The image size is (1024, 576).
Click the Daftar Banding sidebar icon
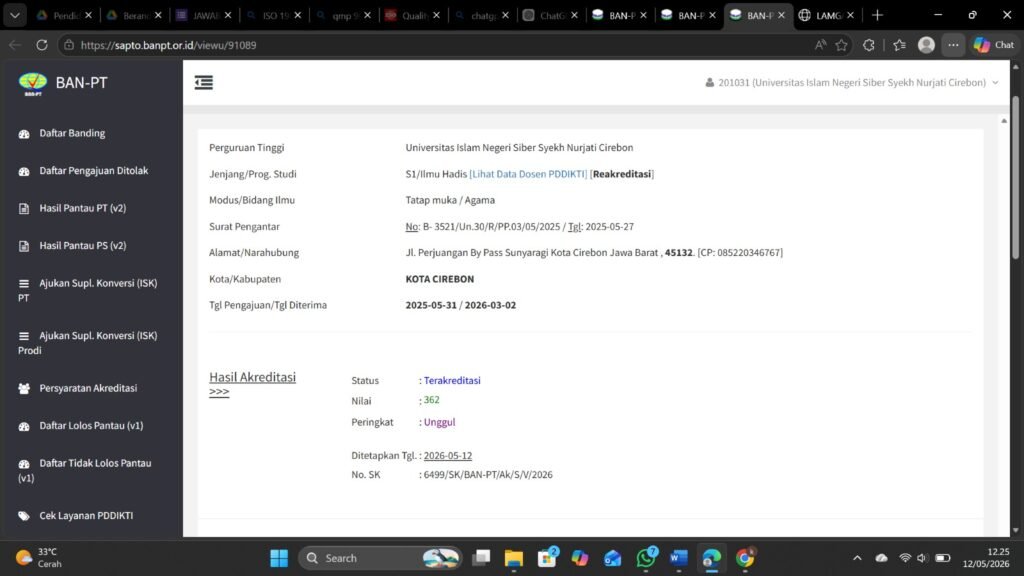pos(24,134)
